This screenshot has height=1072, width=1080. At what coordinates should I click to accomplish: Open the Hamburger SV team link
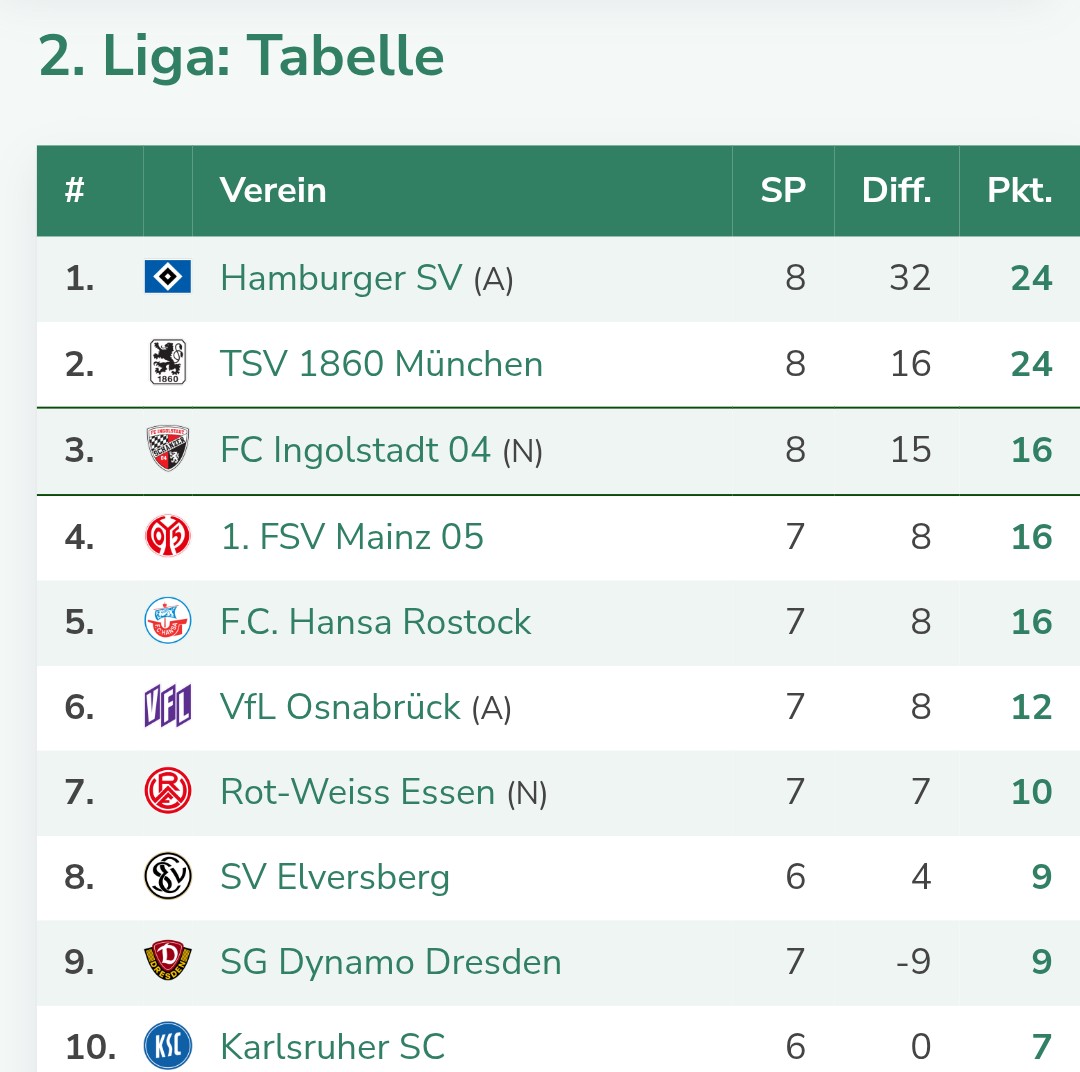pos(341,277)
